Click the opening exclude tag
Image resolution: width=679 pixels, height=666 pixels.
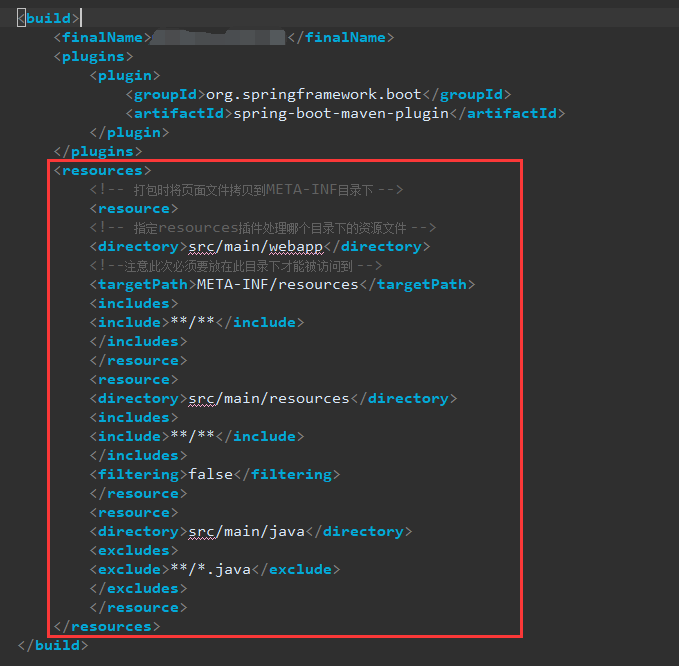(x=129, y=569)
